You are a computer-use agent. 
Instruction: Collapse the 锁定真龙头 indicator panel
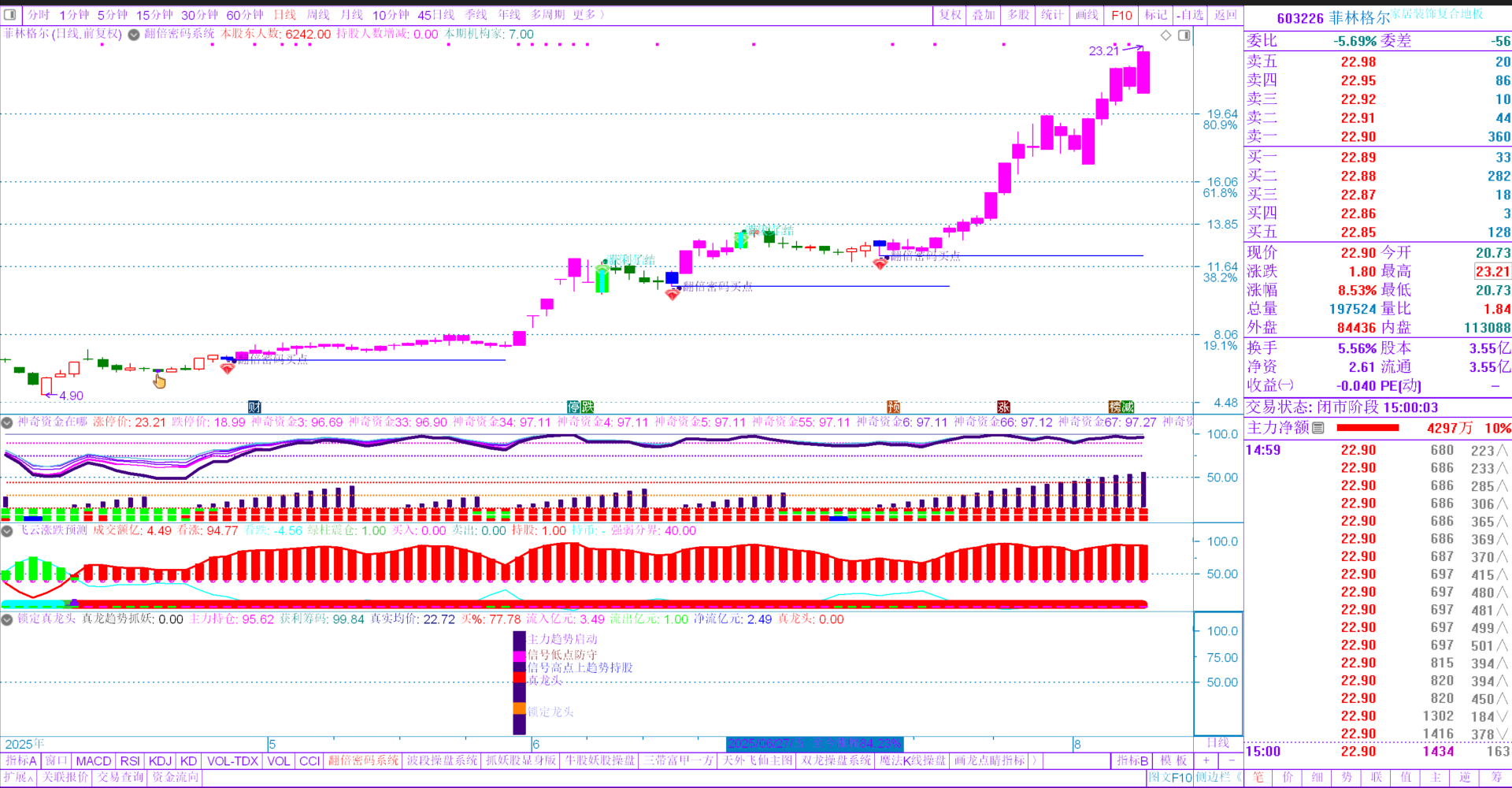pyautogui.click(x=7, y=619)
